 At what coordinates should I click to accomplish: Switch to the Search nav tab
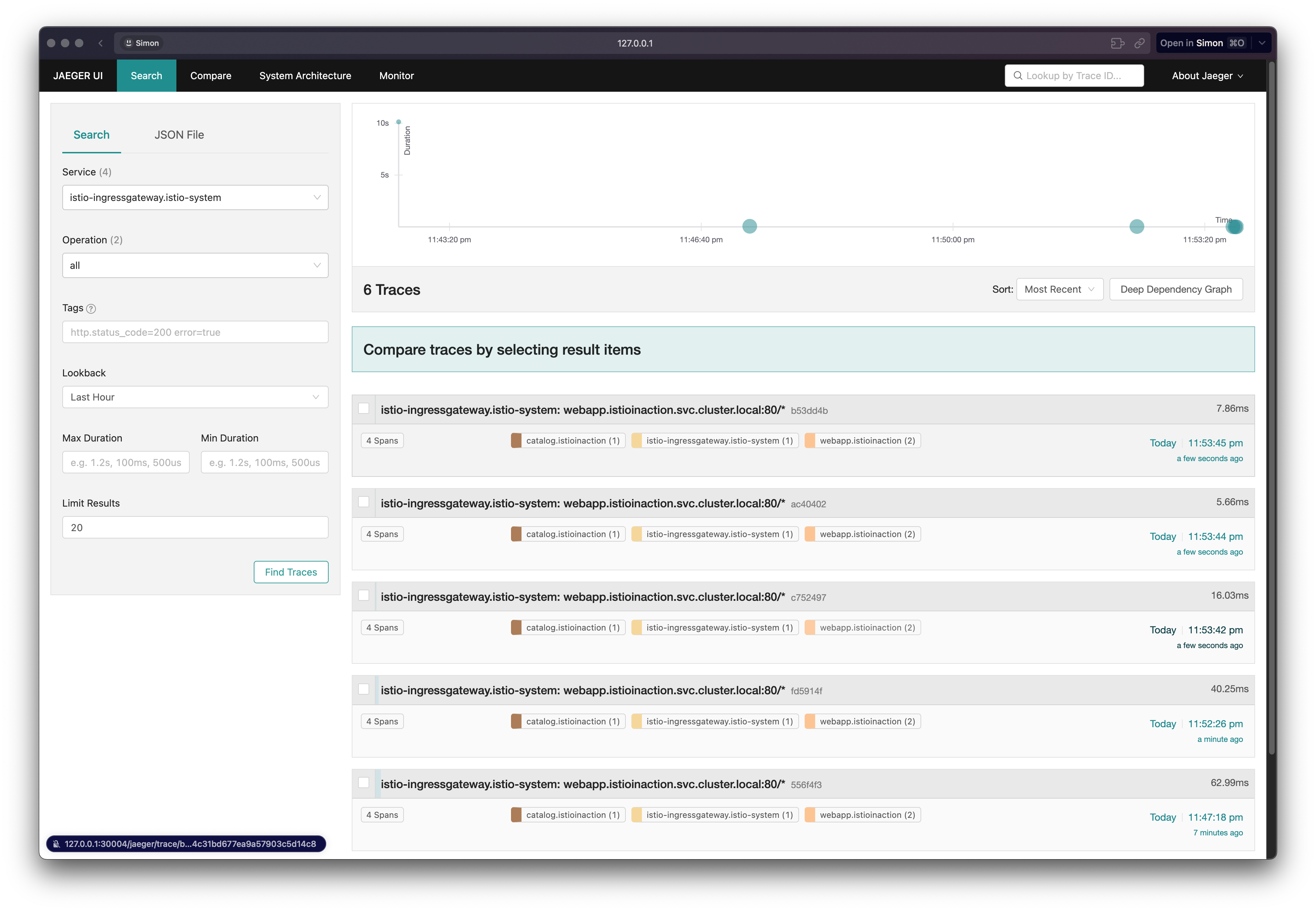pyautogui.click(x=146, y=75)
